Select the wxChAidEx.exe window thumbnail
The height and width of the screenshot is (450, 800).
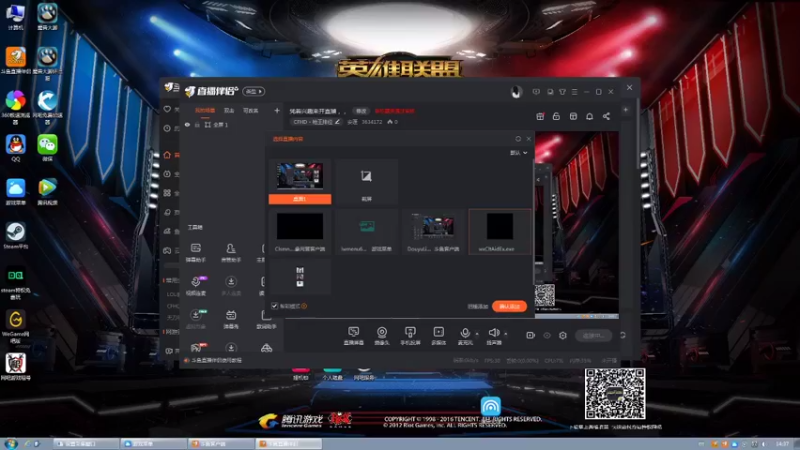click(x=499, y=232)
